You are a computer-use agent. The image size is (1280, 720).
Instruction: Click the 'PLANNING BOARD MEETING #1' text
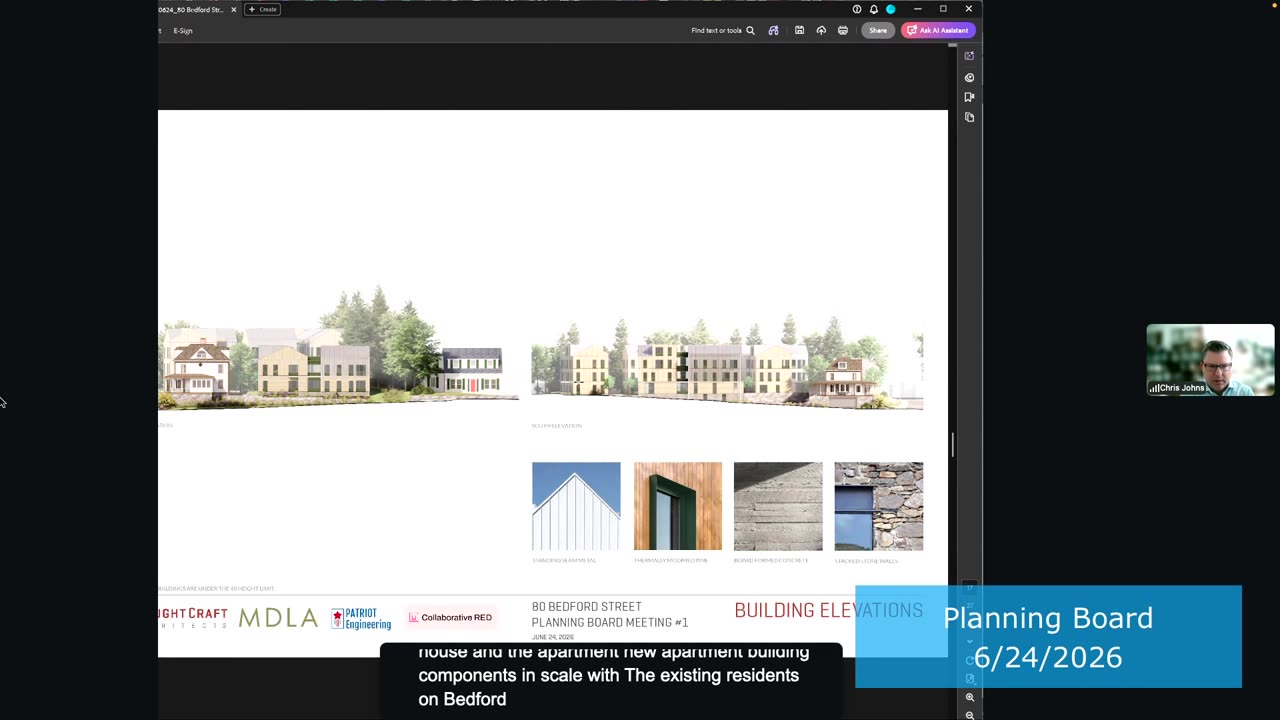click(610, 622)
